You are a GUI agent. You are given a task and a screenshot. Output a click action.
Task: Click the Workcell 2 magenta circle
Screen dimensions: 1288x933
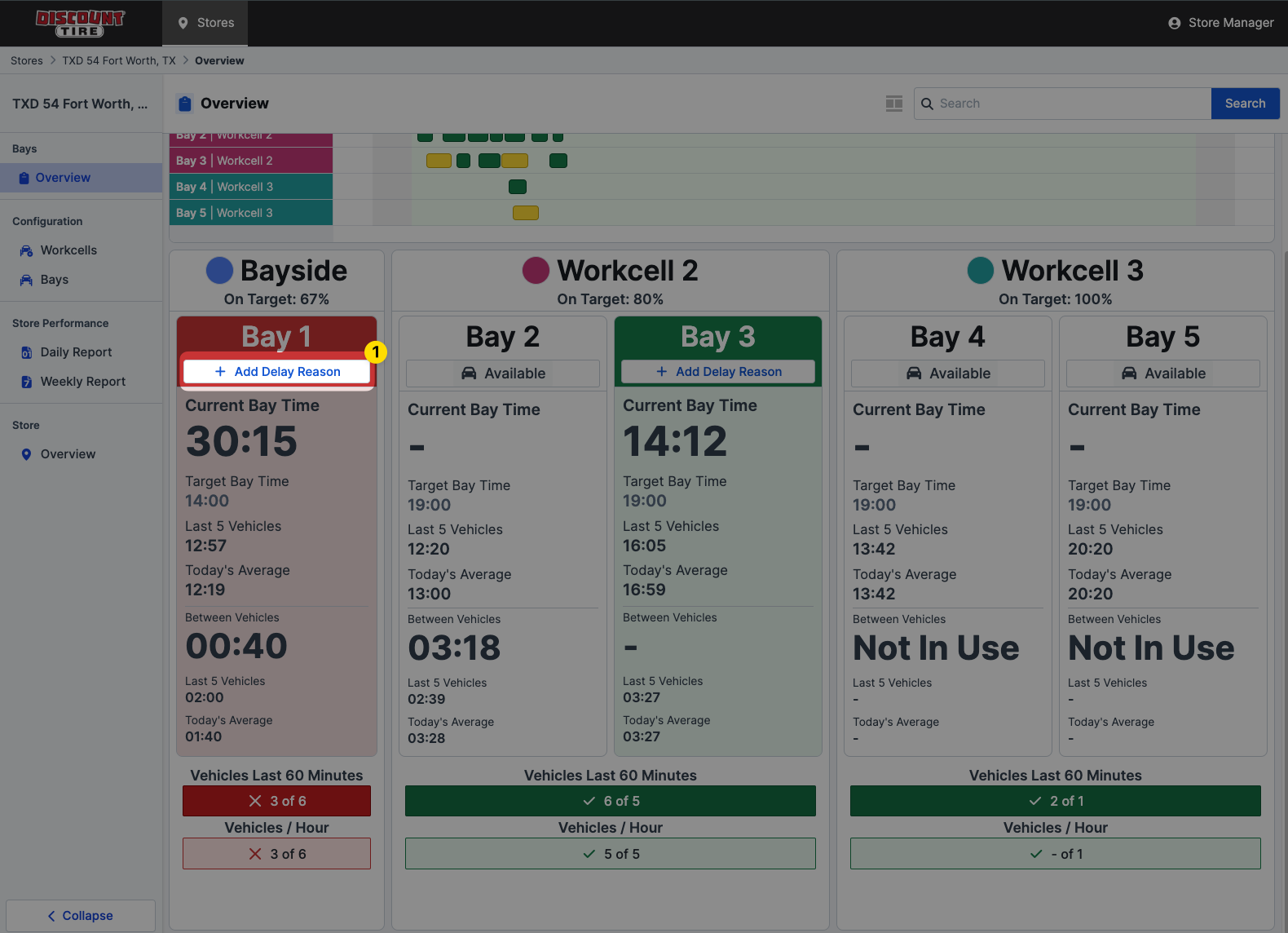(536, 271)
